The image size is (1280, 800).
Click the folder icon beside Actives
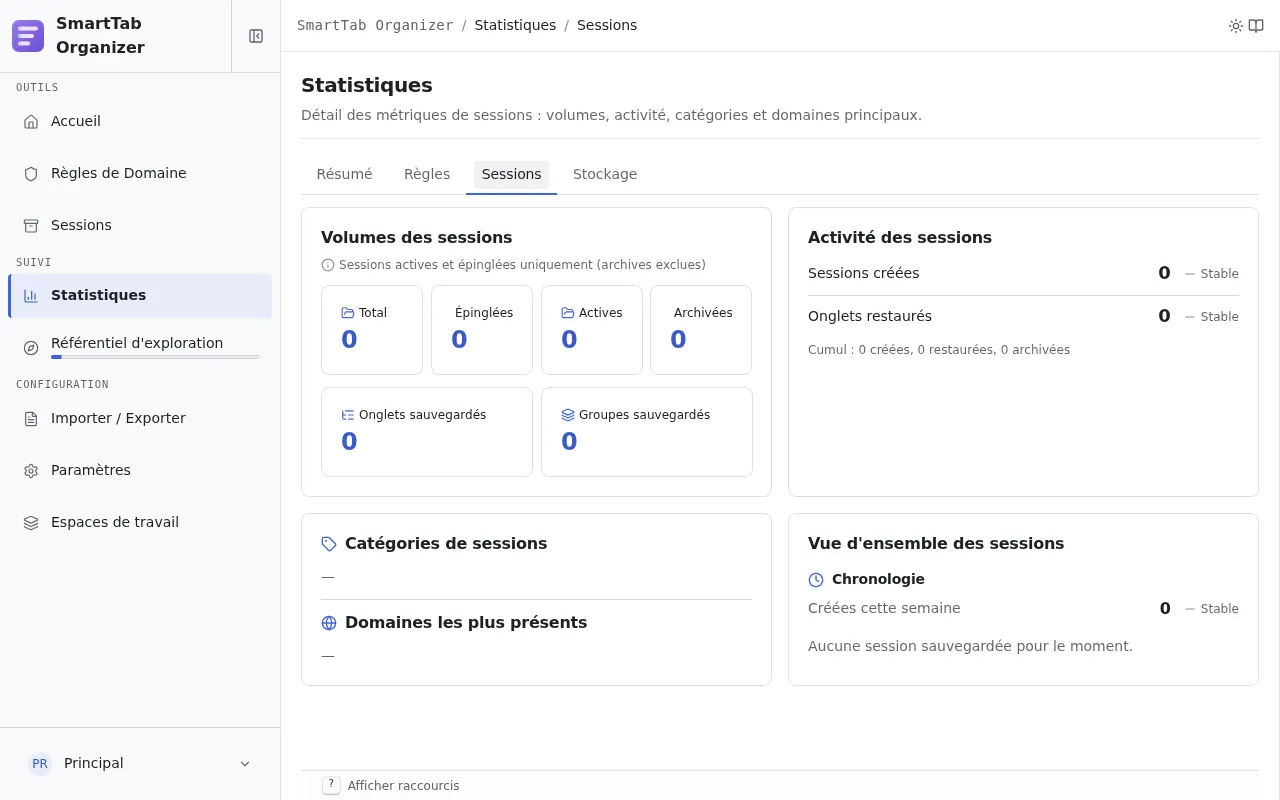pos(568,313)
